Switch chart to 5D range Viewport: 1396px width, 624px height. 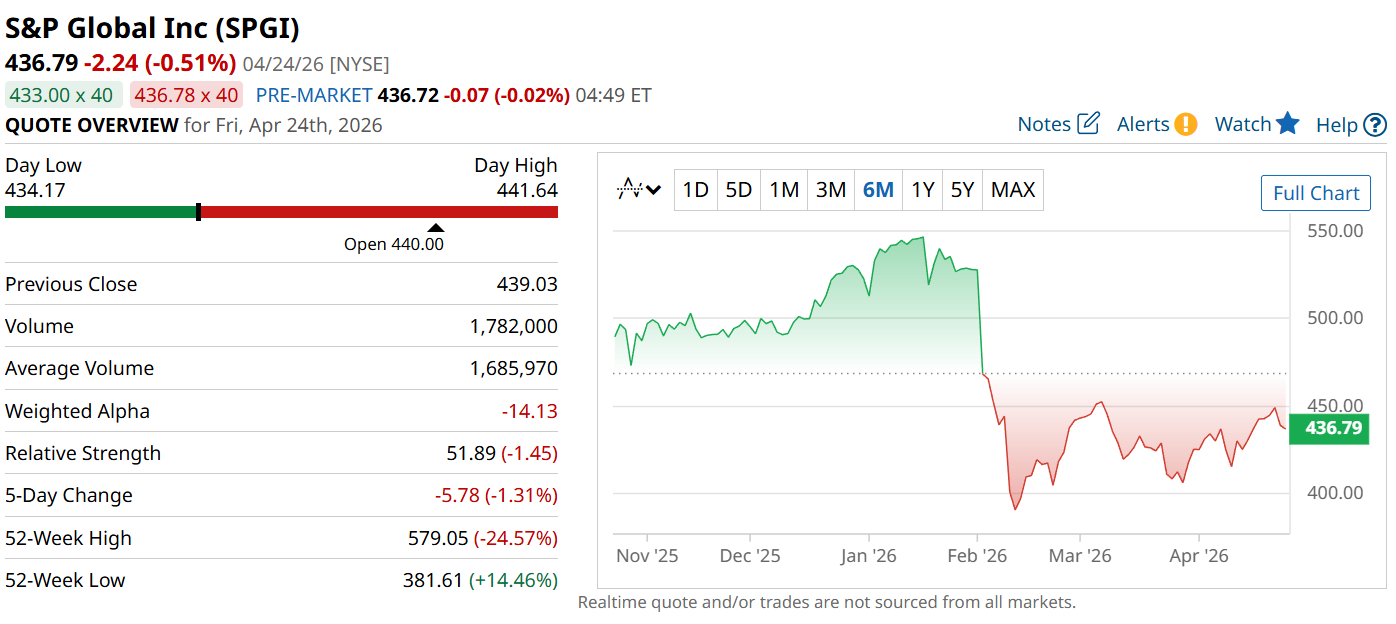click(738, 190)
